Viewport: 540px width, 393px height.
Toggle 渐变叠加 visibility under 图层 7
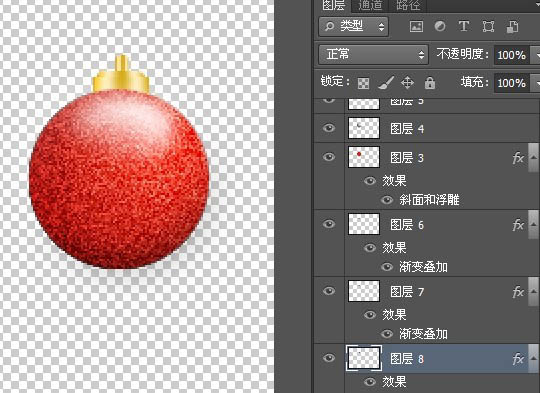387,334
